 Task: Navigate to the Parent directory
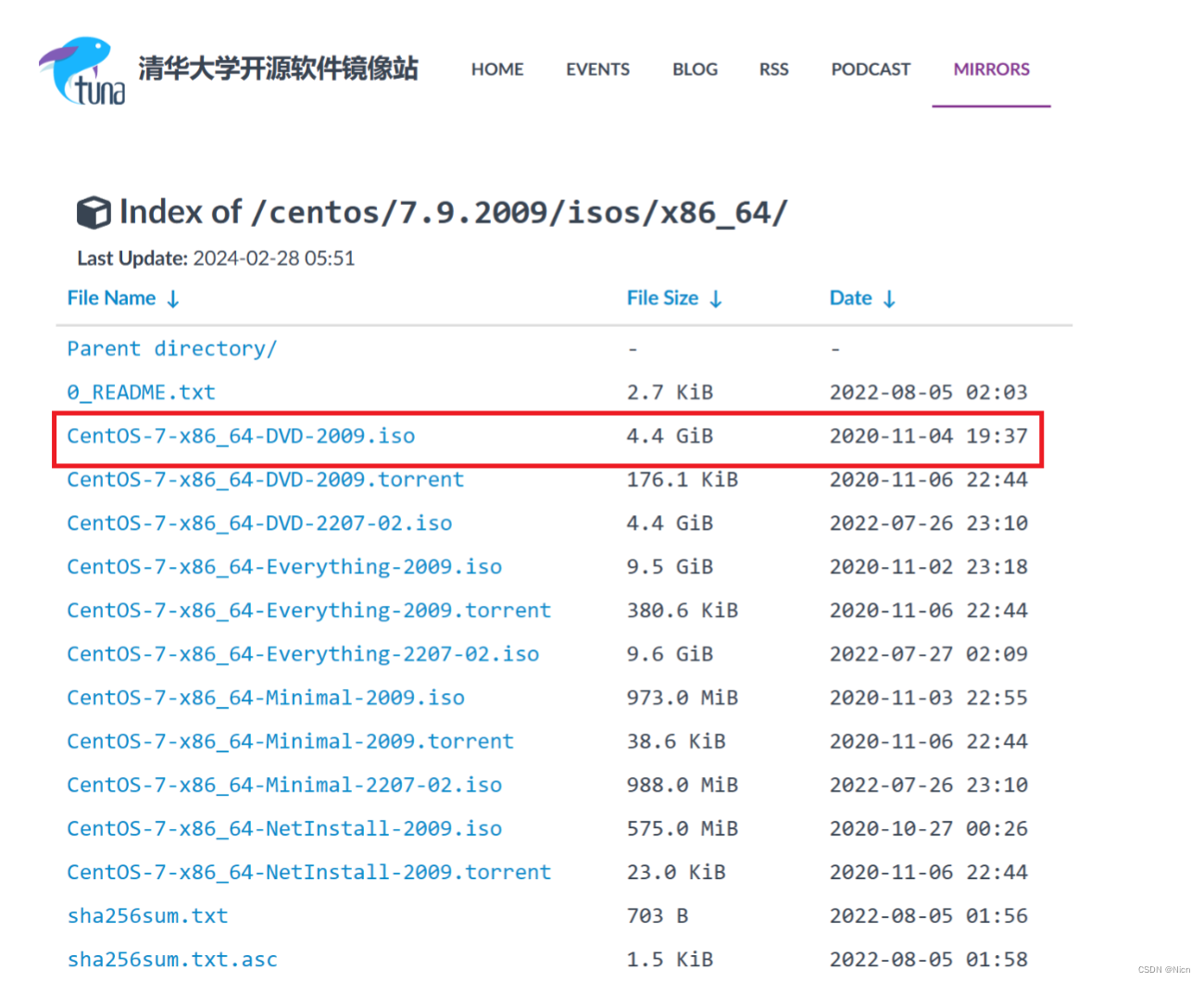click(x=171, y=349)
